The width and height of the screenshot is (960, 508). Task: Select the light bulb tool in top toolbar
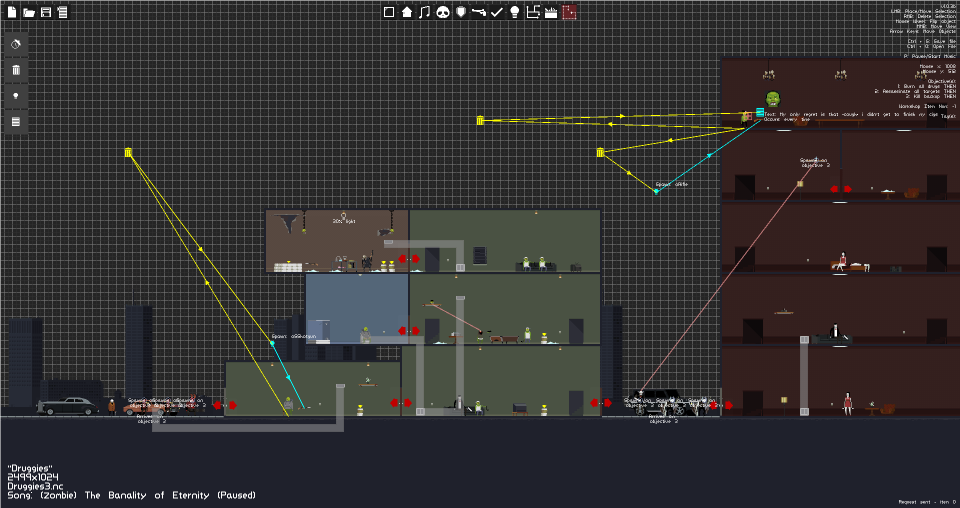515,12
